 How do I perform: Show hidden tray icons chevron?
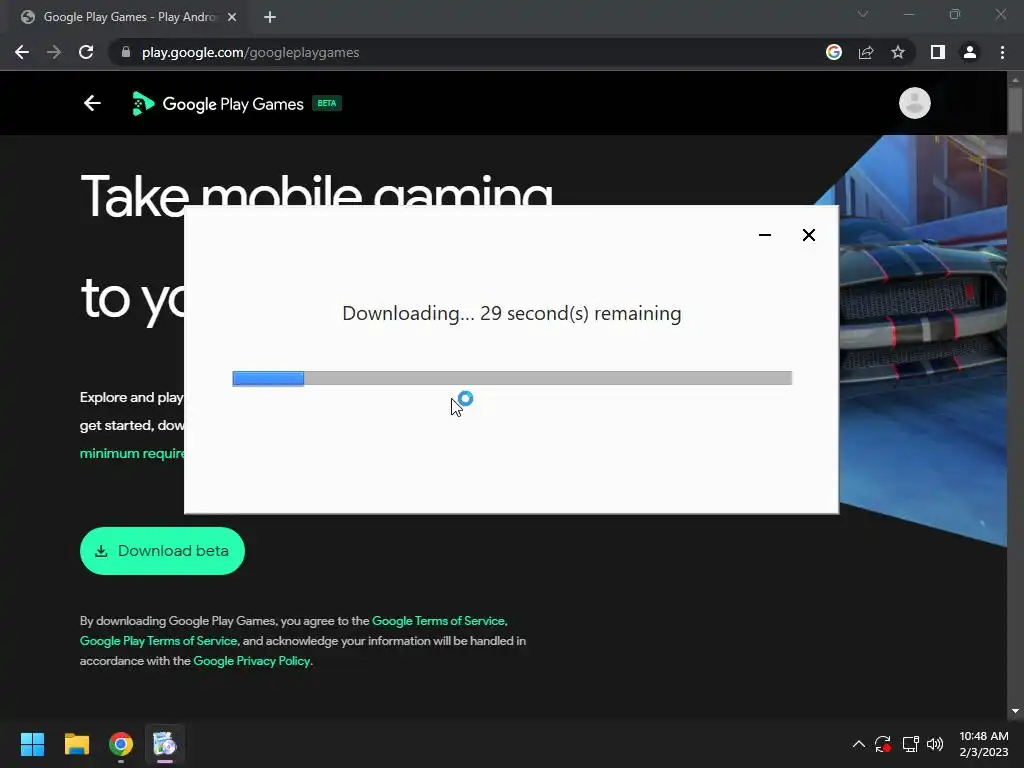point(859,744)
